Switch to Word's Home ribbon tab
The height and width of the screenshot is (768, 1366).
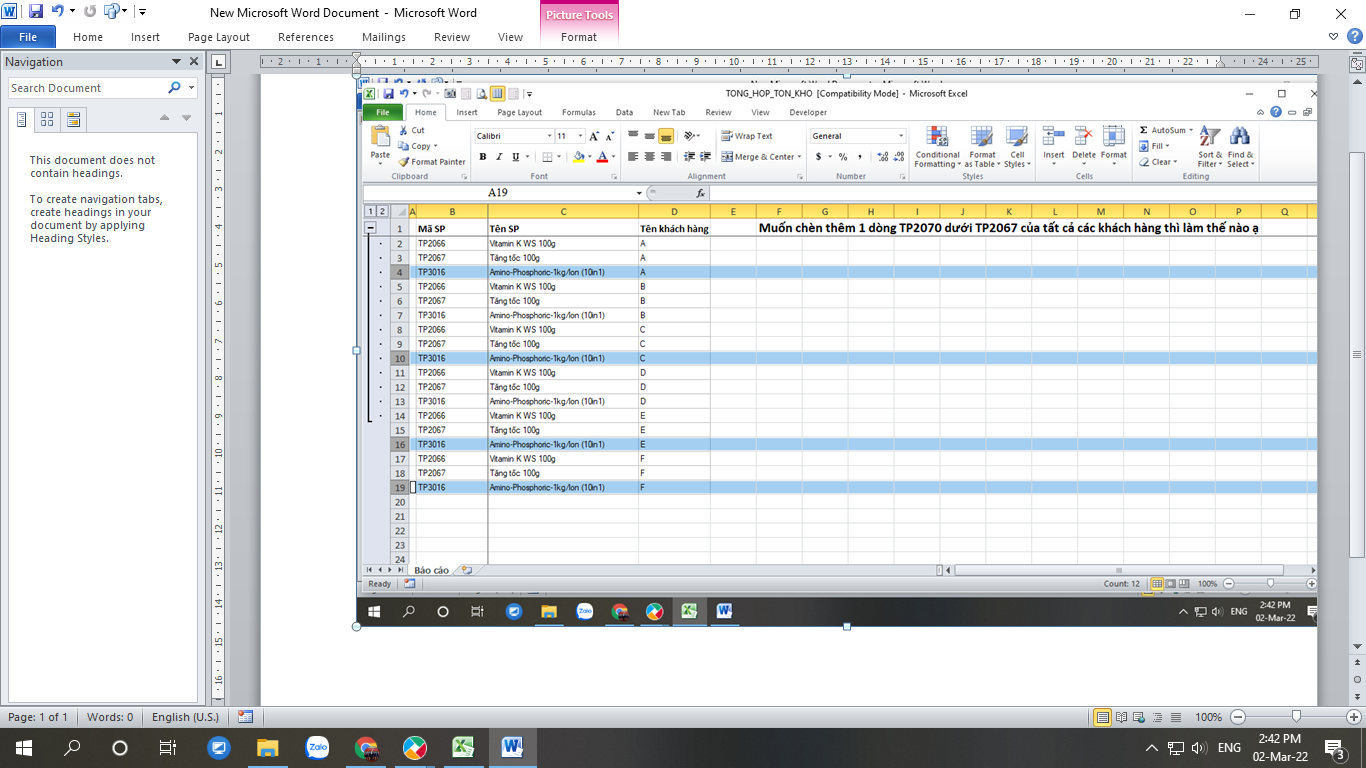[x=88, y=37]
